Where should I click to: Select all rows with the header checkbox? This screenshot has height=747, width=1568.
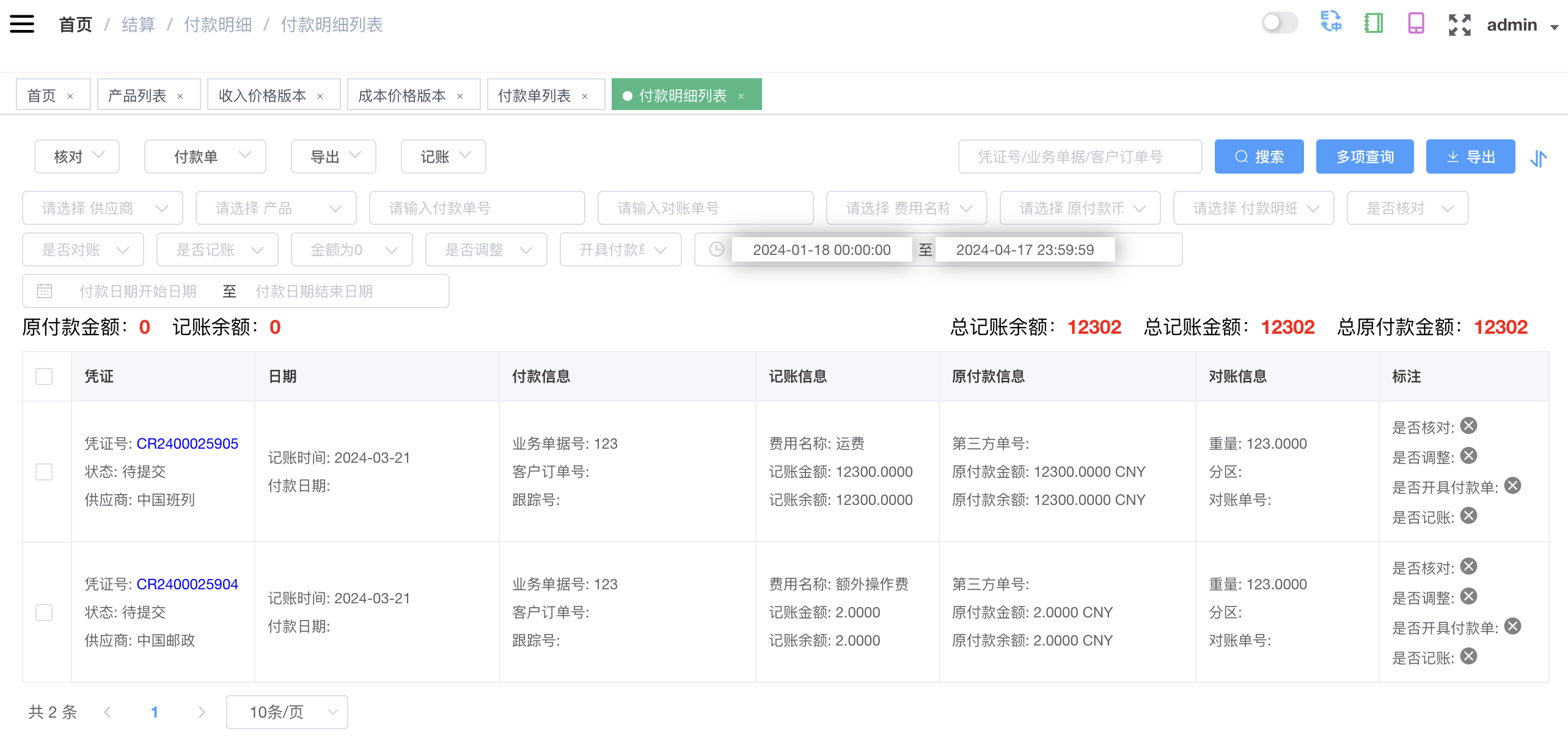click(x=43, y=377)
